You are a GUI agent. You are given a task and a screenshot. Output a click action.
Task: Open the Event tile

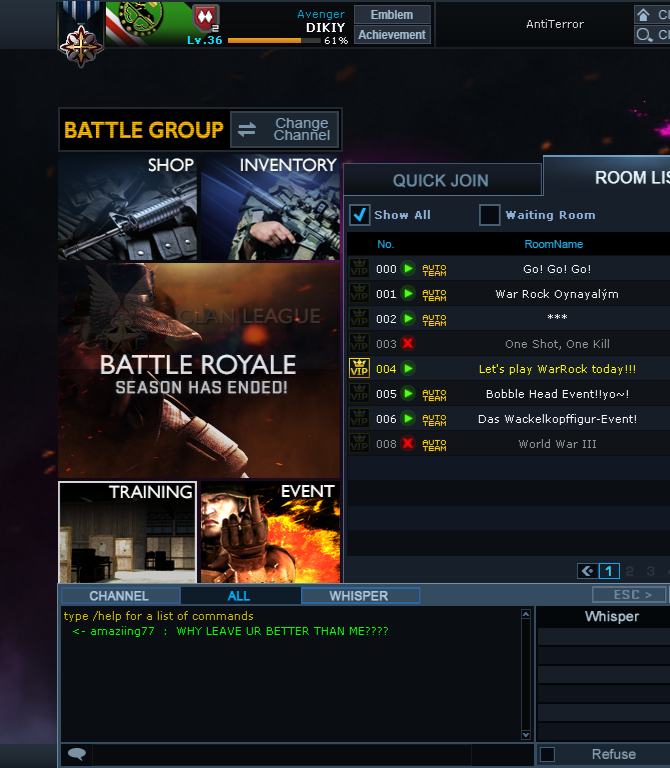[x=270, y=532]
